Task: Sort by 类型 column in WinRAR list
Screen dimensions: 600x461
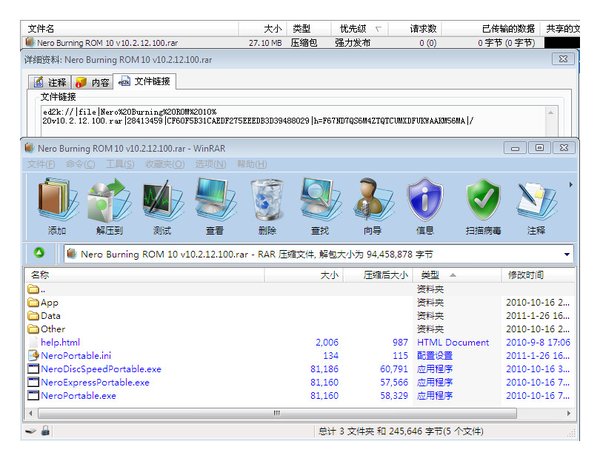Action: tap(457, 275)
